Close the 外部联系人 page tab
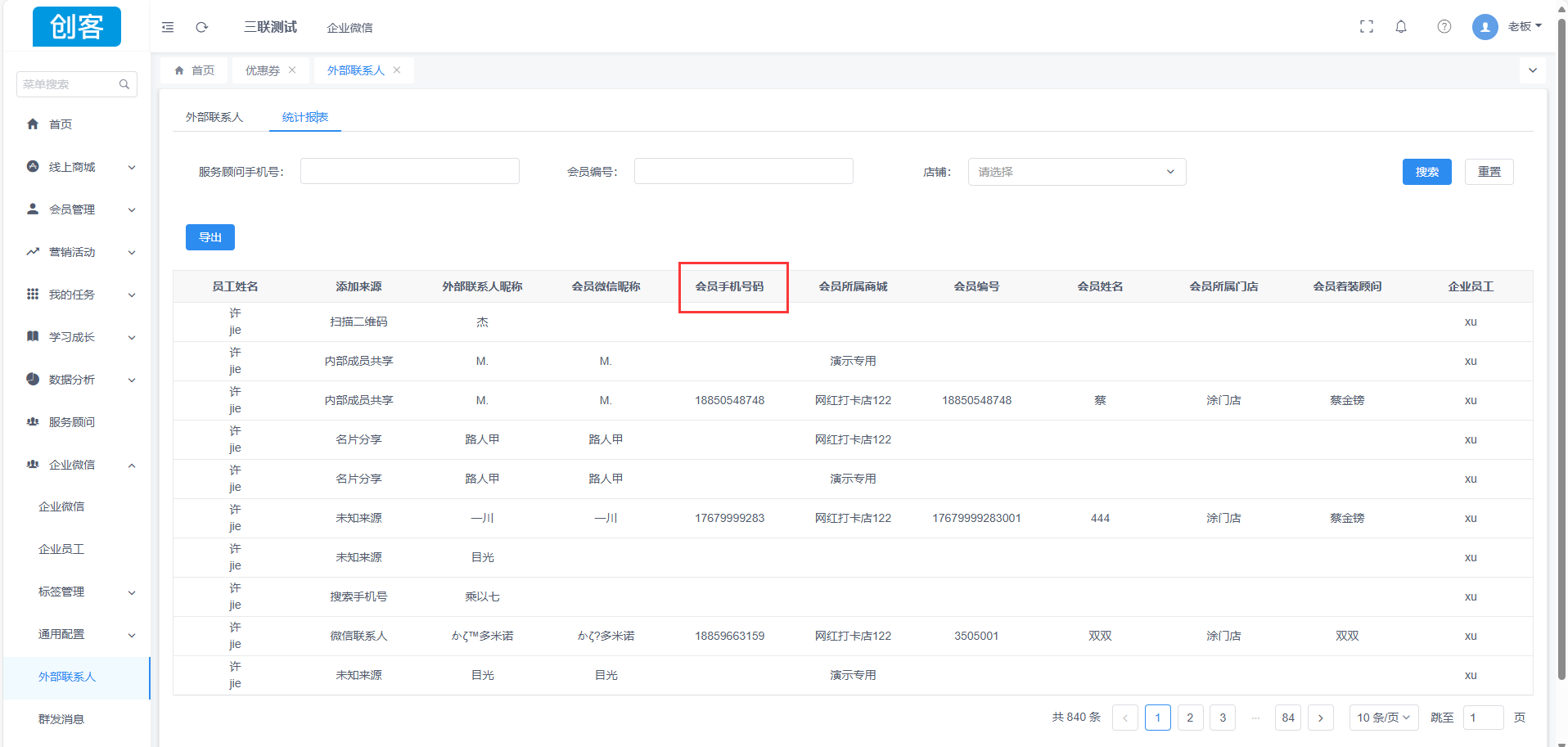 397,70
